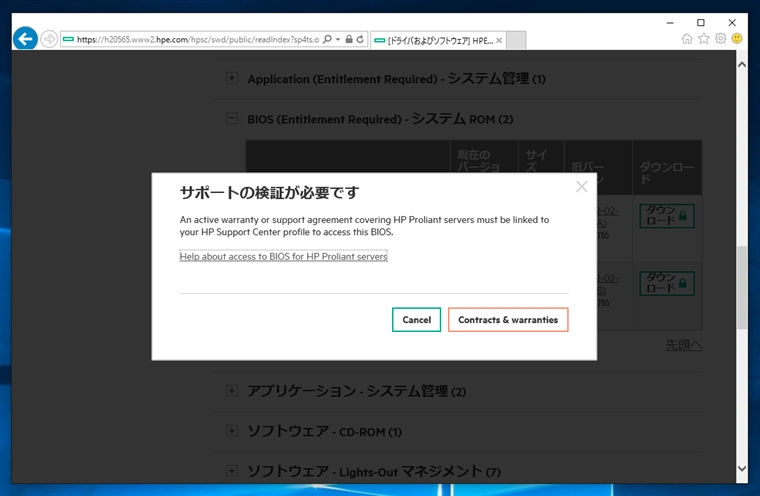
Task: Click the Cancel button in dialog
Action: (x=416, y=320)
